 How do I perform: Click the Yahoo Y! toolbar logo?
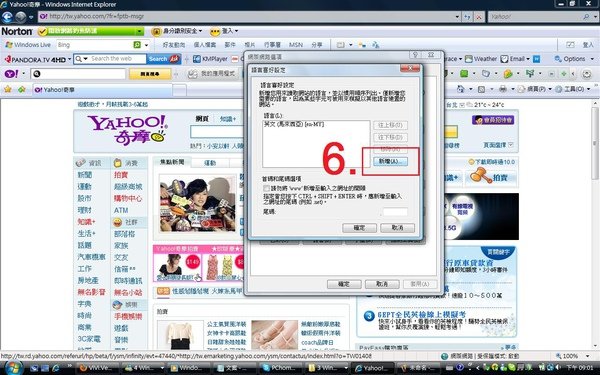coord(11,73)
